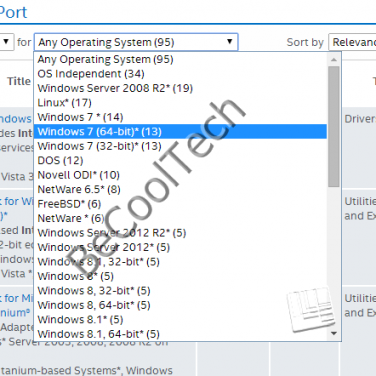Select Windows 8, 64-bit* (5)
376x376 pixels.
pyautogui.click(x=180, y=305)
